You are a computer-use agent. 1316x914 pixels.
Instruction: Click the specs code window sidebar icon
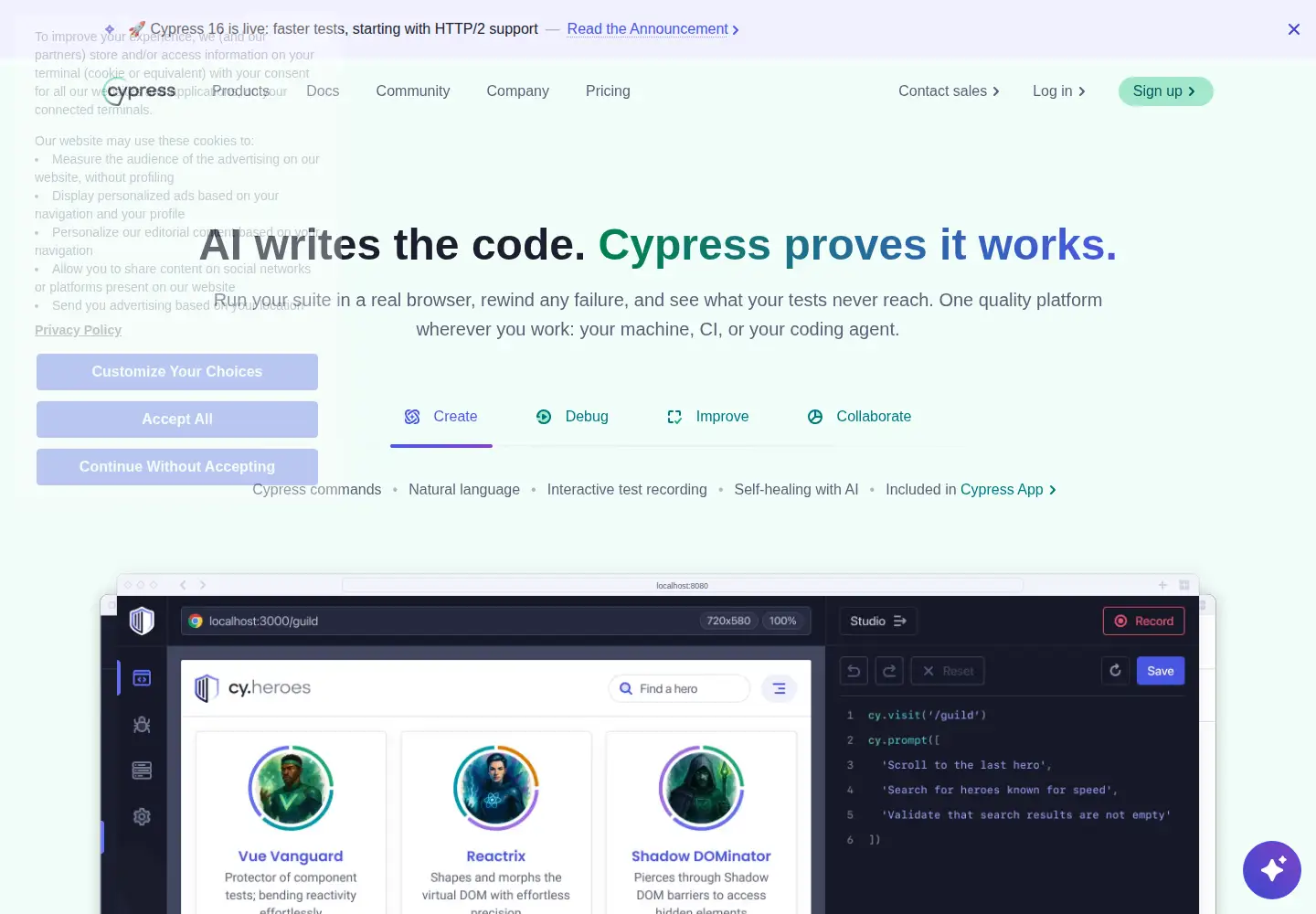click(x=142, y=678)
